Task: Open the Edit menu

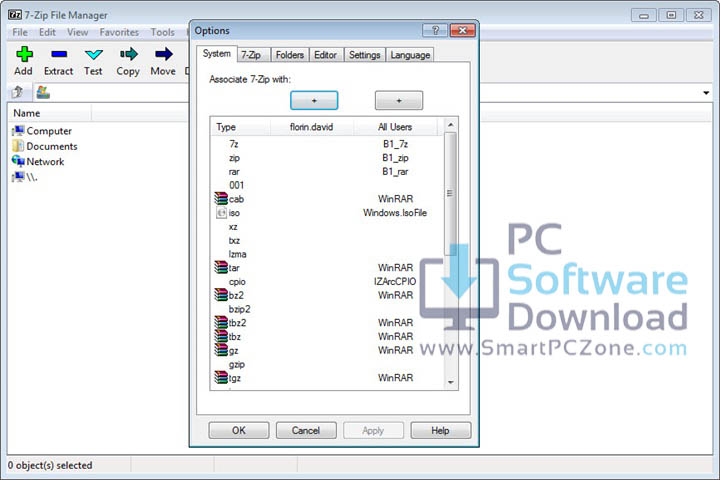Action: pos(47,32)
